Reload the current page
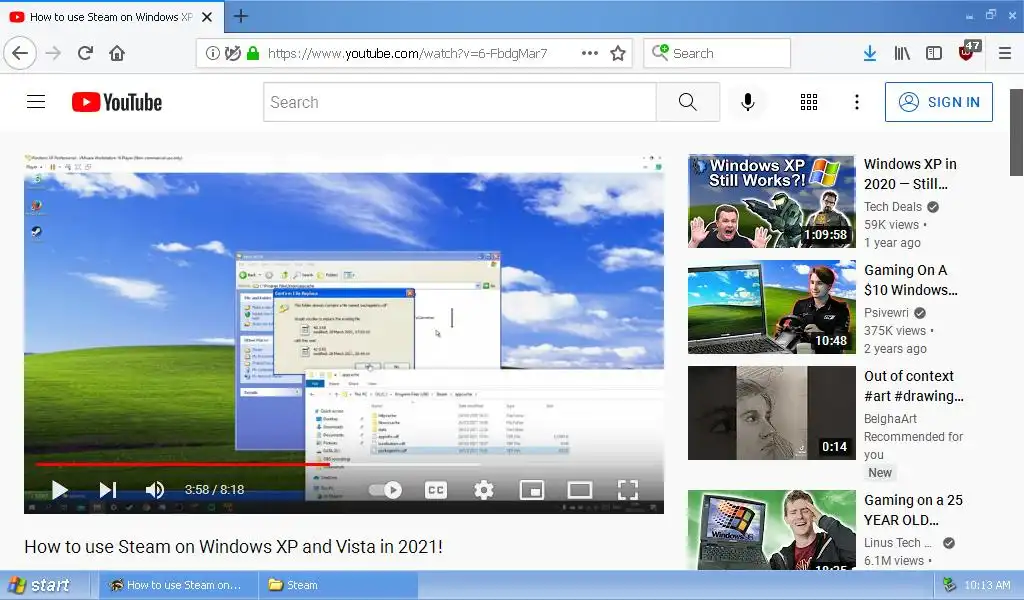The height and width of the screenshot is (600, 1024). pyautogui.click(x=86, y=53)
